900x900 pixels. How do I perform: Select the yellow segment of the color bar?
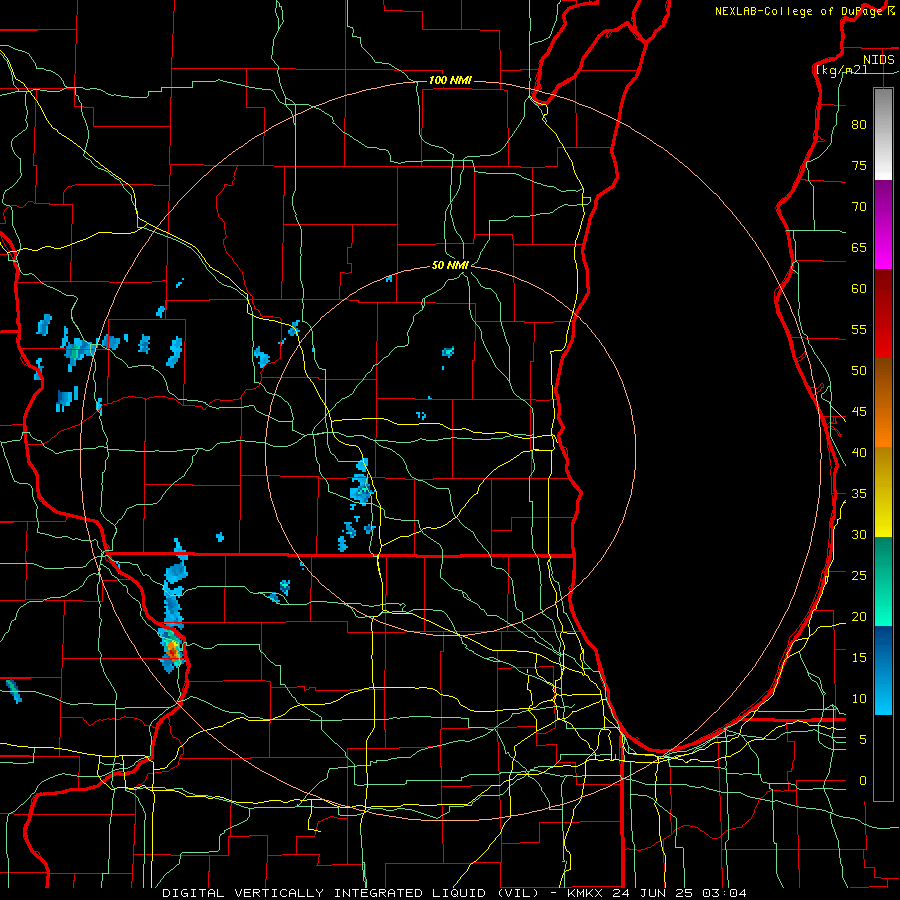coord(883,492)
